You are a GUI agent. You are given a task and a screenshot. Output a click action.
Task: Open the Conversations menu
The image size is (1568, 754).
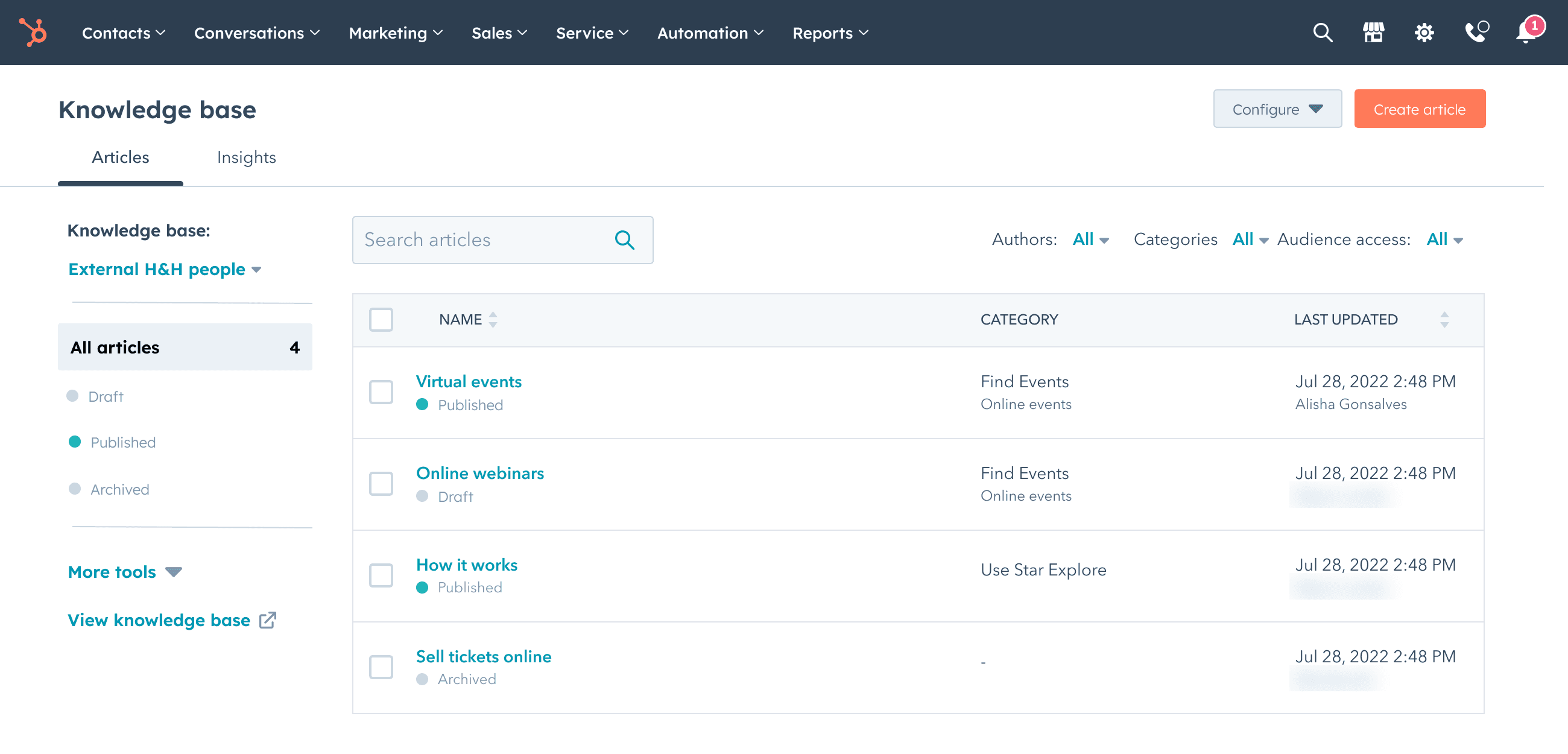[x=257, y=33]
